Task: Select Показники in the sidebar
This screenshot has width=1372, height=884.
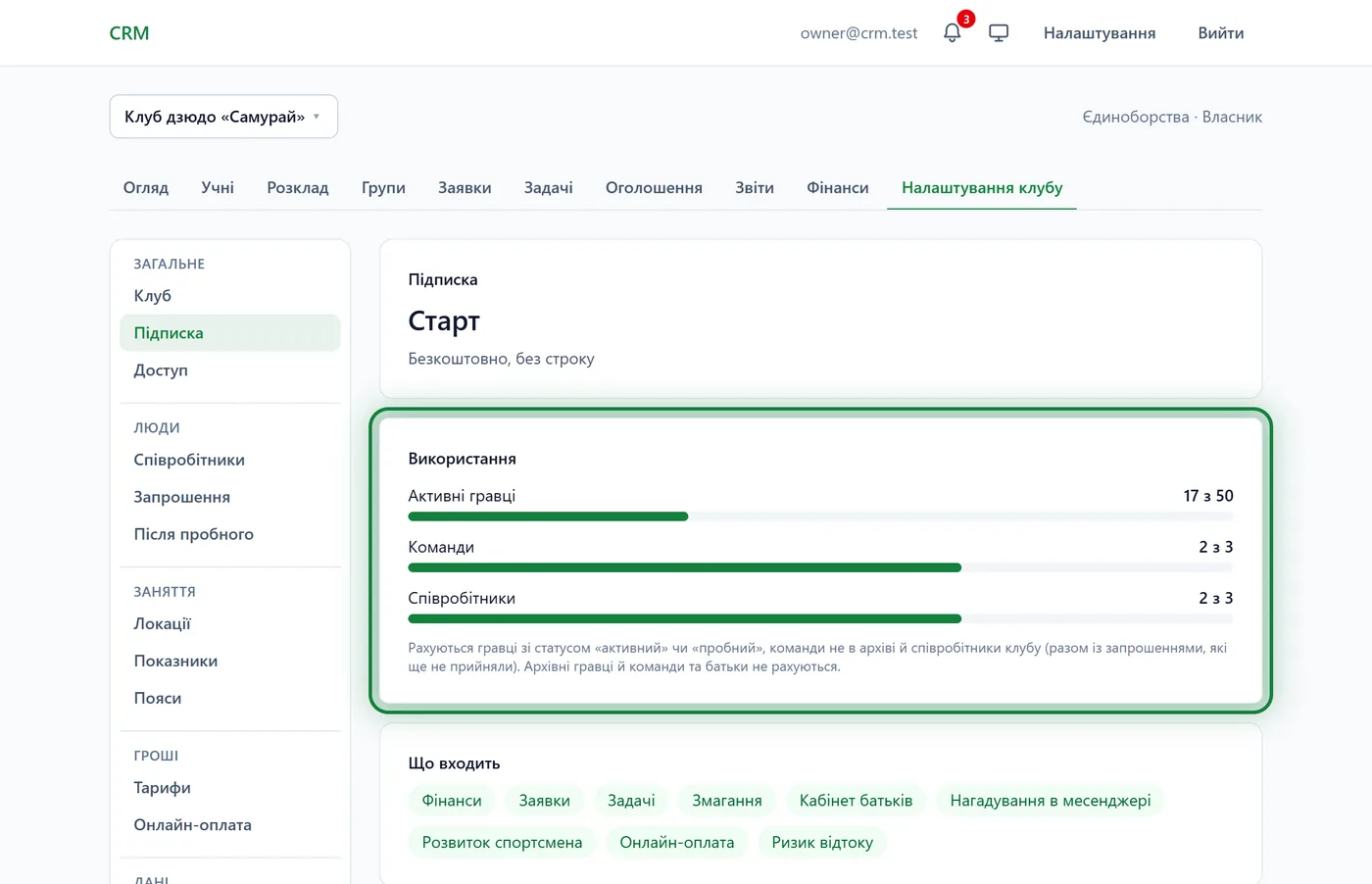Action: tap(230, 662)
